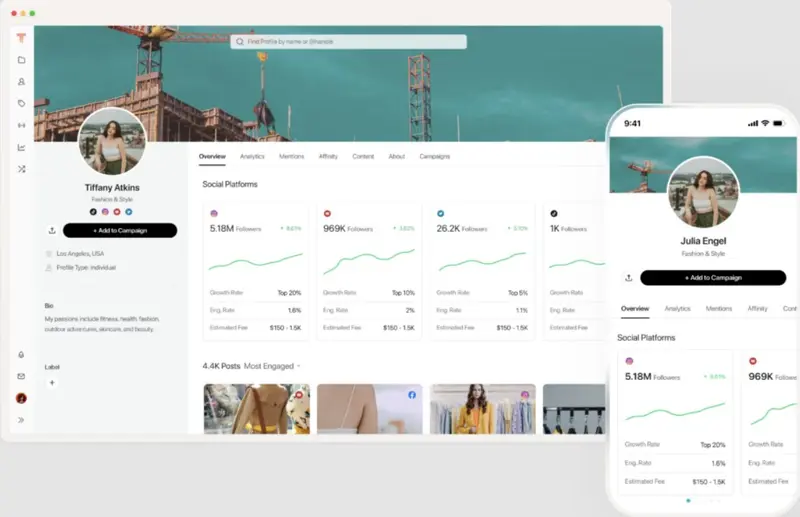Click Instagram icon under Tiffany Atkins' name
This screenshot has width=800, height=517.
coord(105,212)
